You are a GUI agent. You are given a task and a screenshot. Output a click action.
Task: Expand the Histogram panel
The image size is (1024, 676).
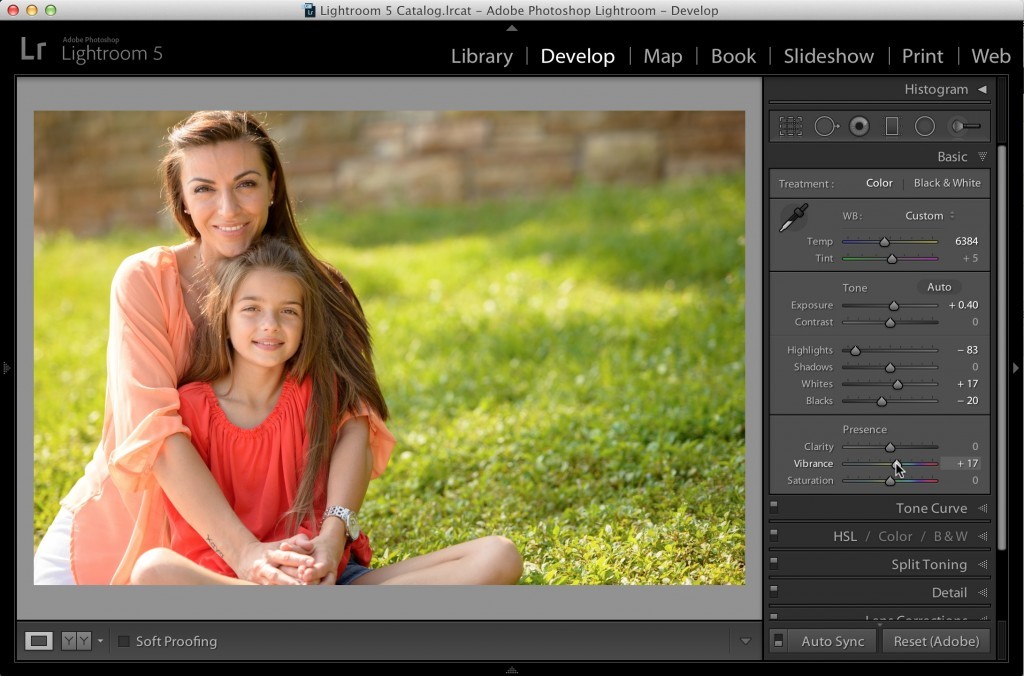click(982, 89)
